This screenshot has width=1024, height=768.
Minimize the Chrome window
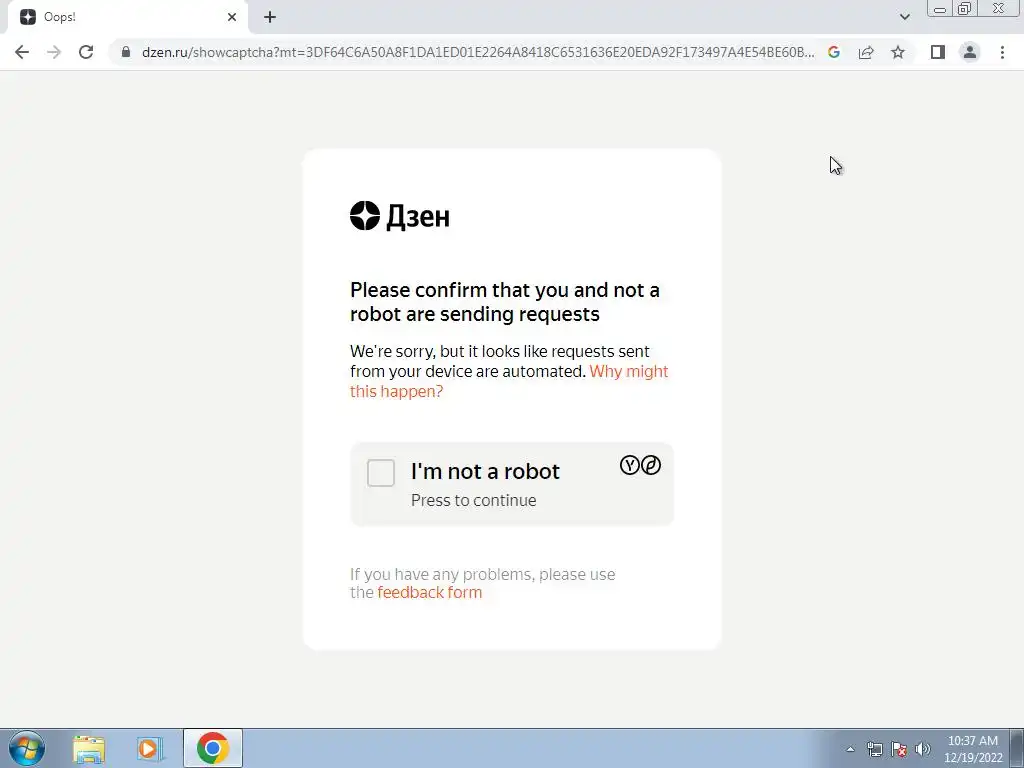940,8
